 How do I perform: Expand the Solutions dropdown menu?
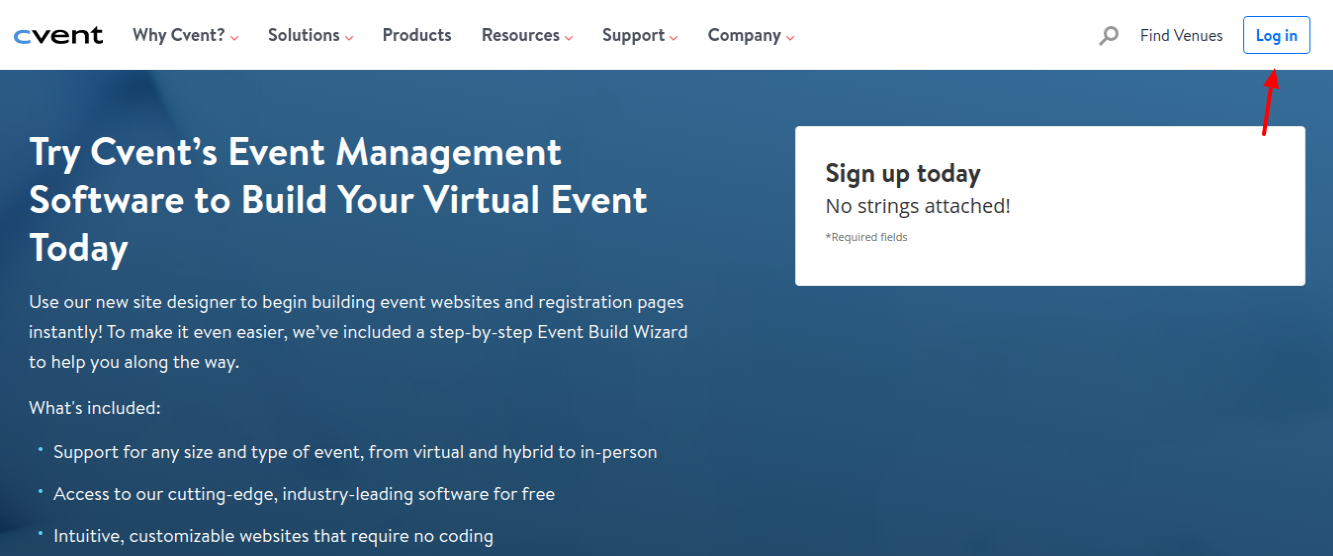point(310,35)
